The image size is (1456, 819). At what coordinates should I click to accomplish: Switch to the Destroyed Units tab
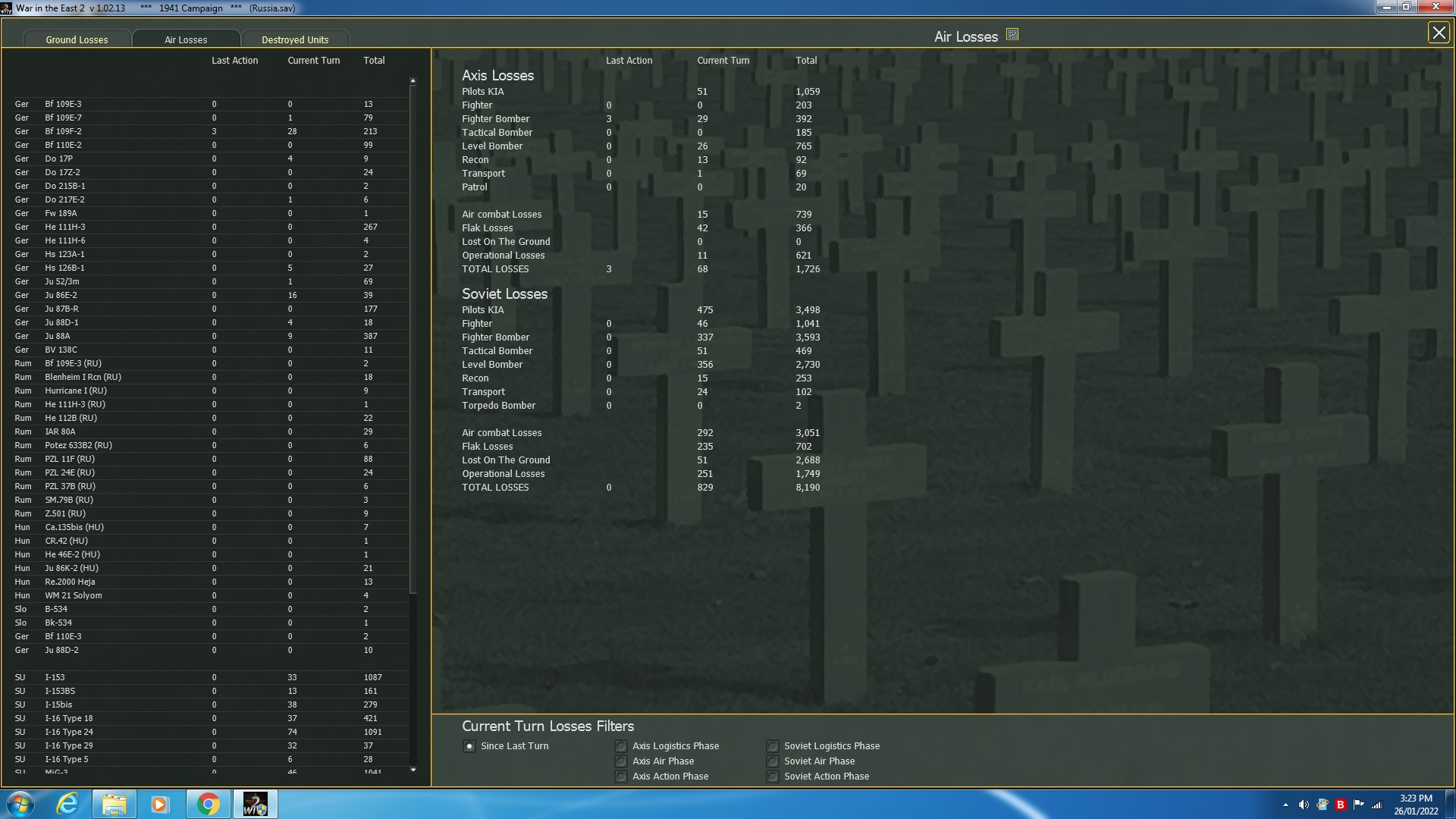click(295, 39)
